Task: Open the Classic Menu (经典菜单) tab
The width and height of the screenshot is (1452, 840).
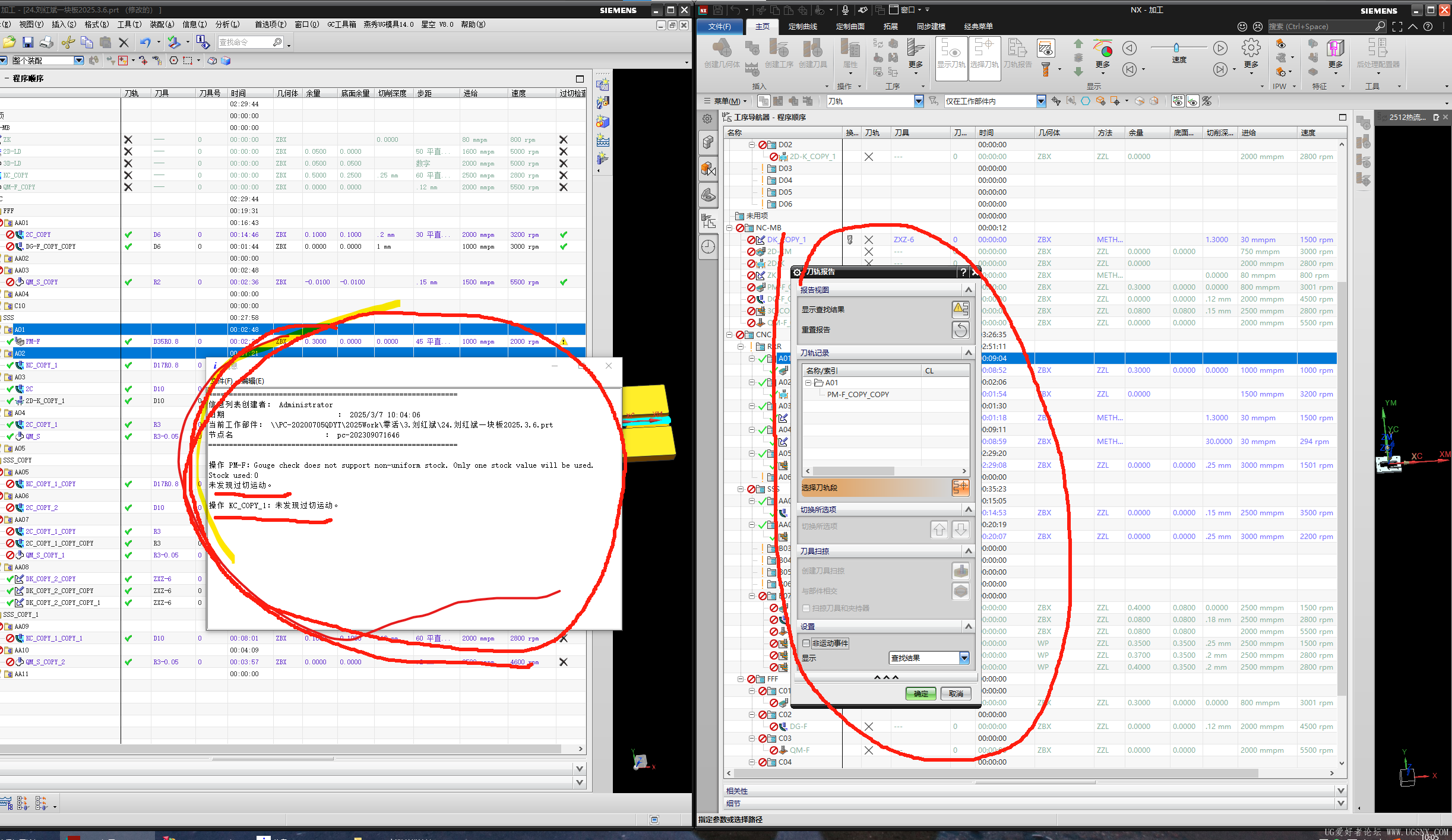Action: (x=978, y=26)
